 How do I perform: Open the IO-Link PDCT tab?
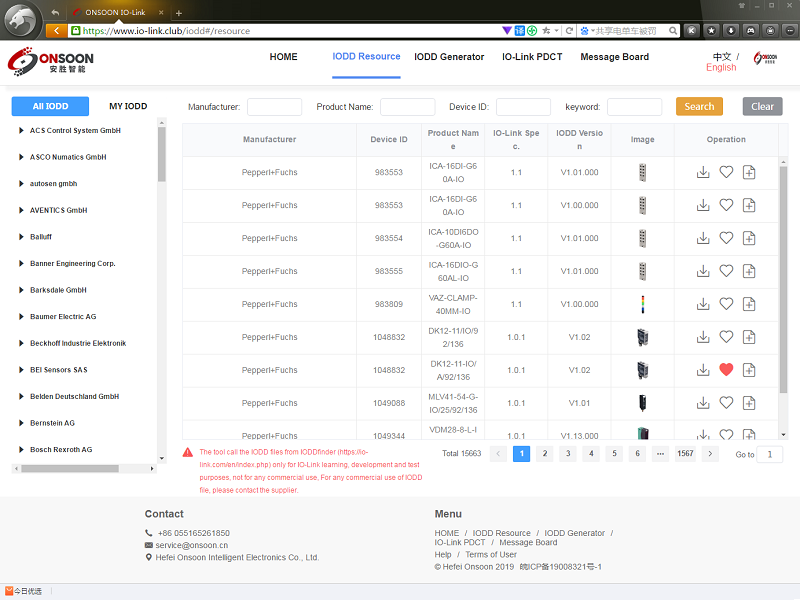(532, 57)
